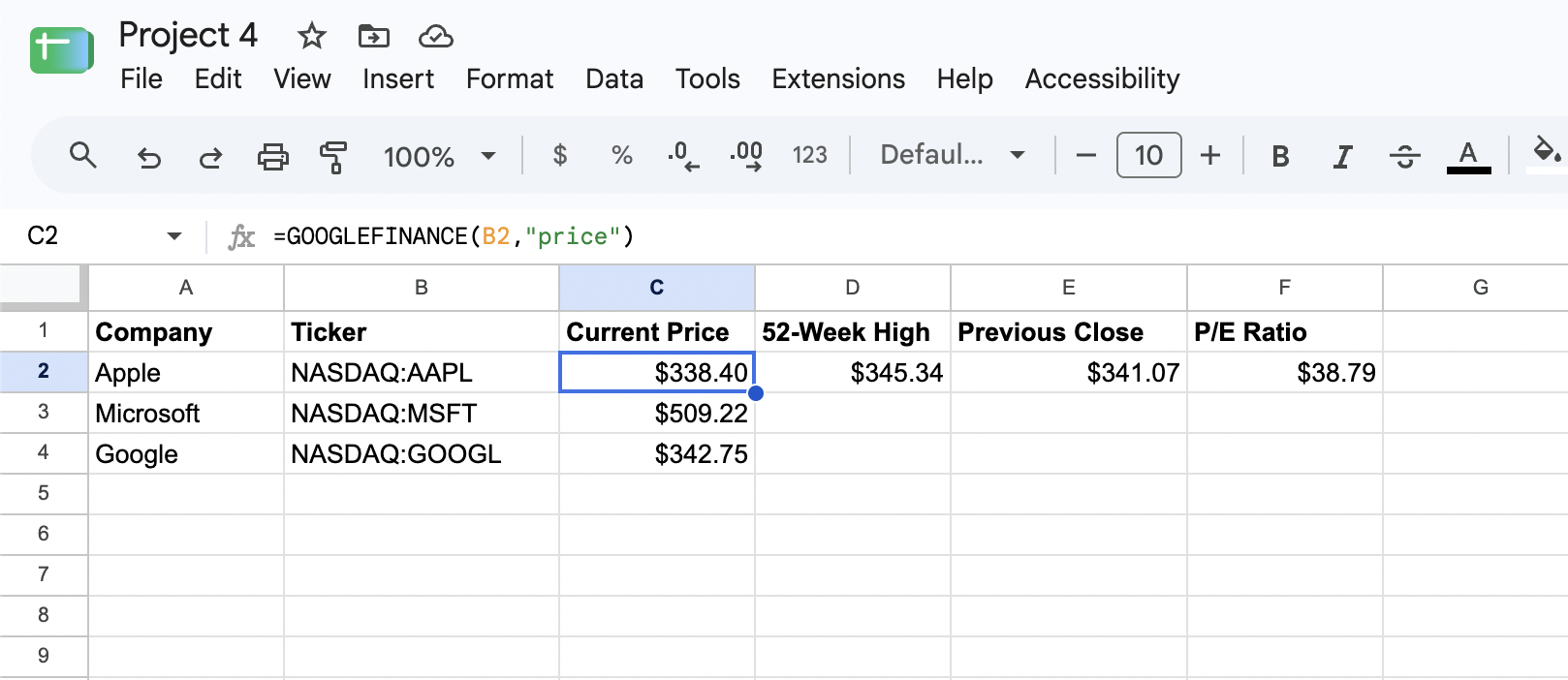Select the Current Price header cell
1568x680 pixels.
click(657, 331)
